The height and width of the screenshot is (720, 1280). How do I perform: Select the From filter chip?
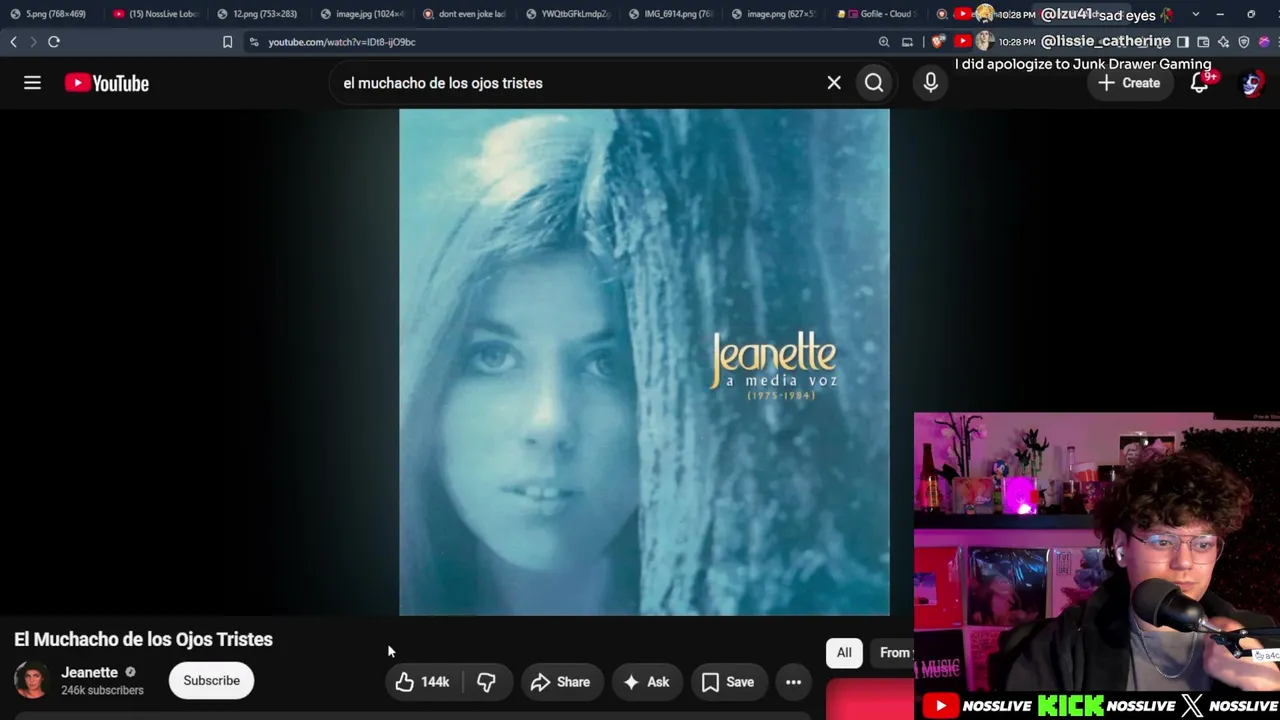pyautogui.click(x=892, y=653)
